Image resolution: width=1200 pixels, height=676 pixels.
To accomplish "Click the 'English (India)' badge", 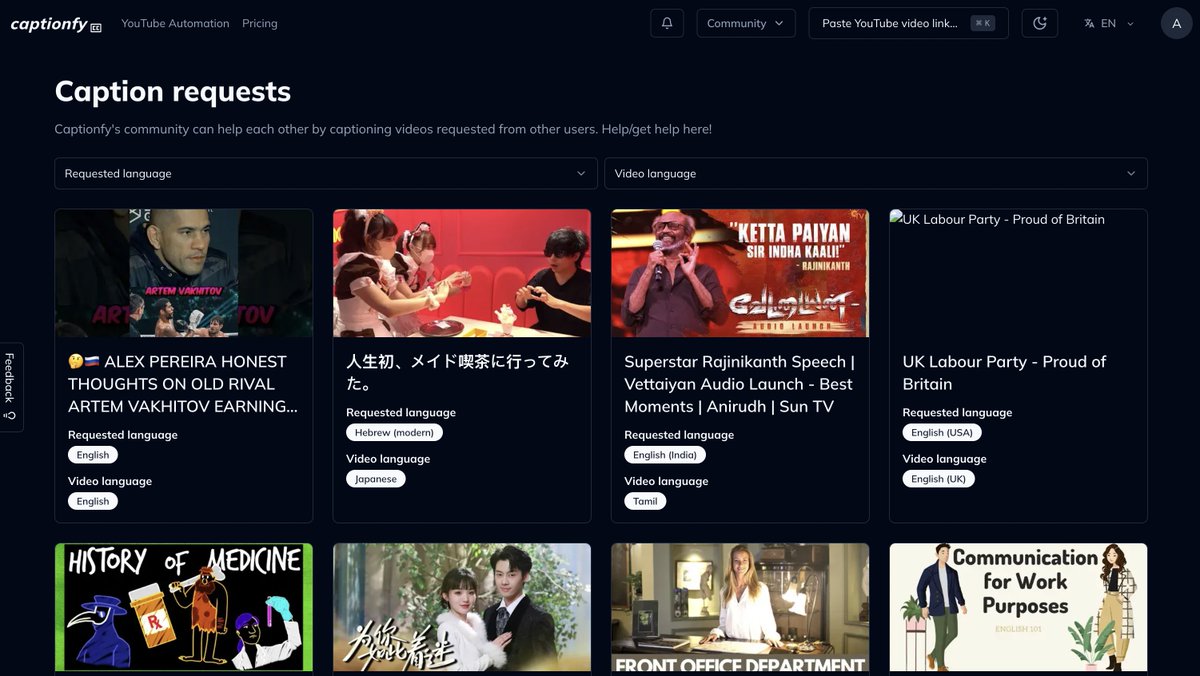I will (x=665, y=454).
